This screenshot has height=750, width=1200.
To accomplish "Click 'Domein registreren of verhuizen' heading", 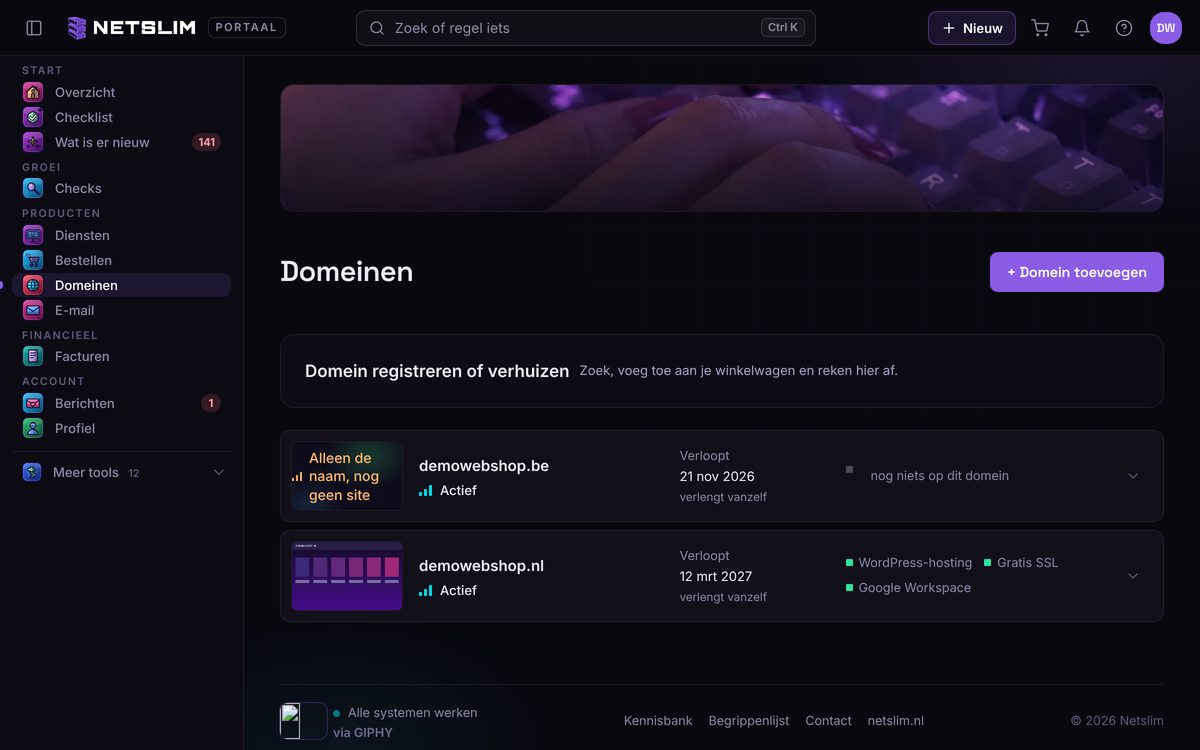I will 437,371.
